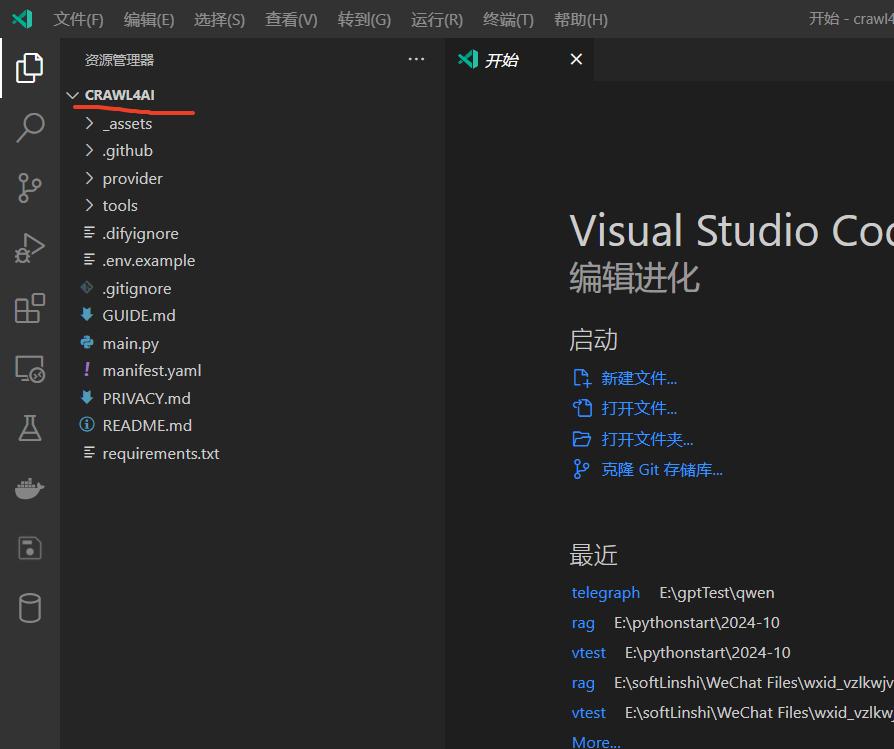Open the GUIDE.md file name
The image size is (894, 749).
click(139, 315)
